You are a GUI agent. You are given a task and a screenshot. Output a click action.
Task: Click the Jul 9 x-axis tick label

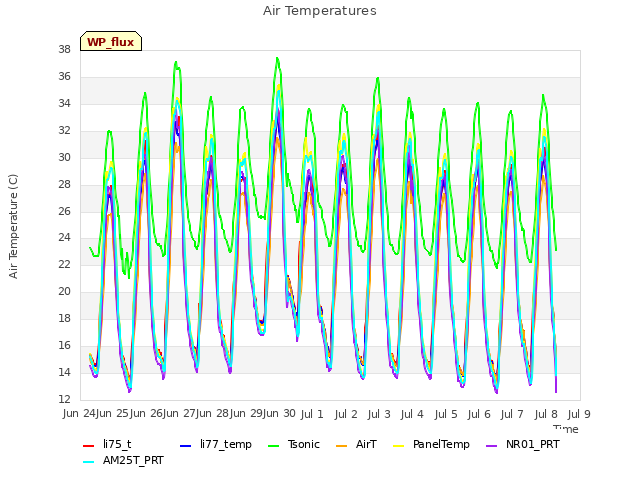tap(579, 414)
